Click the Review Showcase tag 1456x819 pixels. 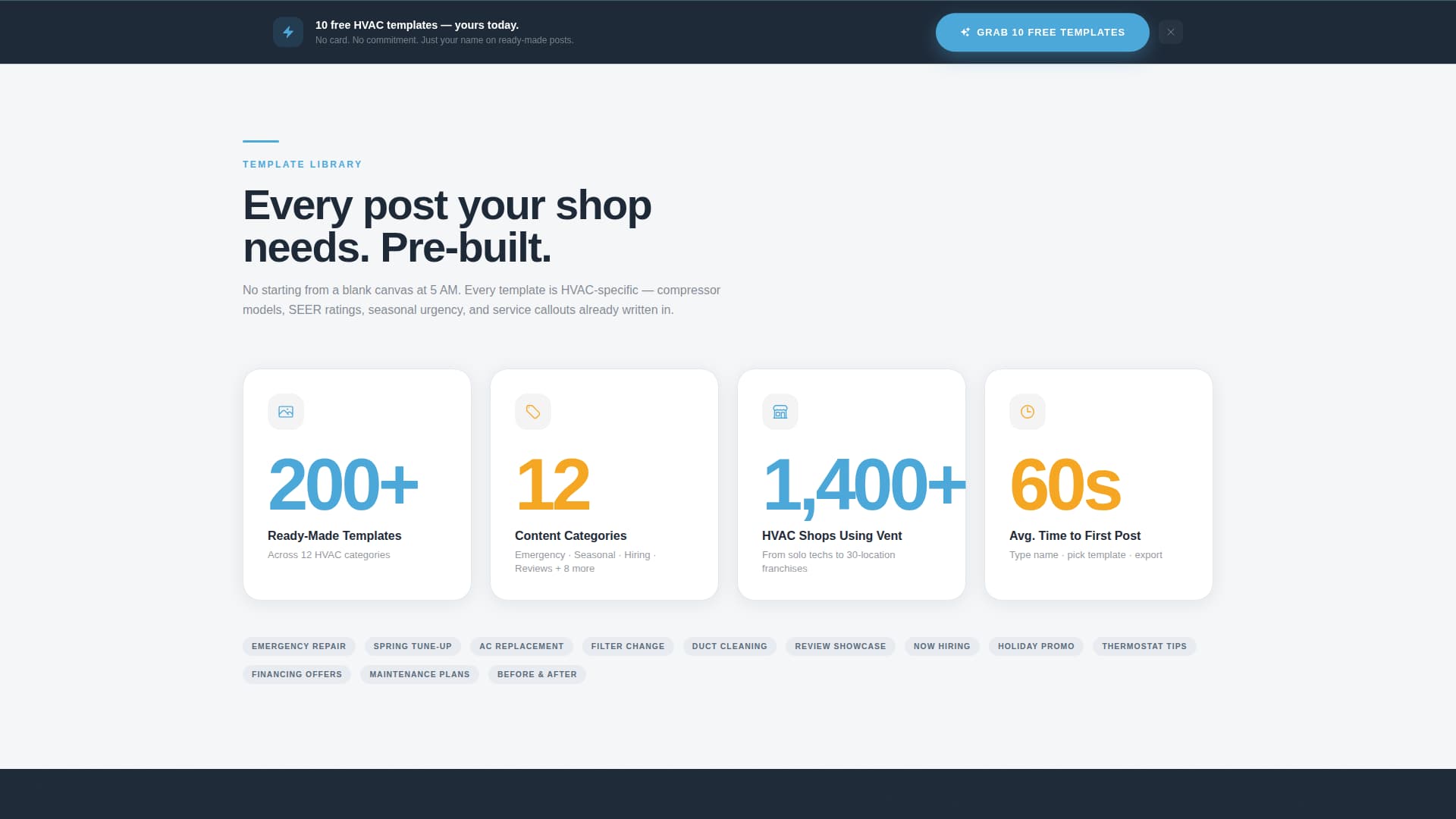[840, 646]
